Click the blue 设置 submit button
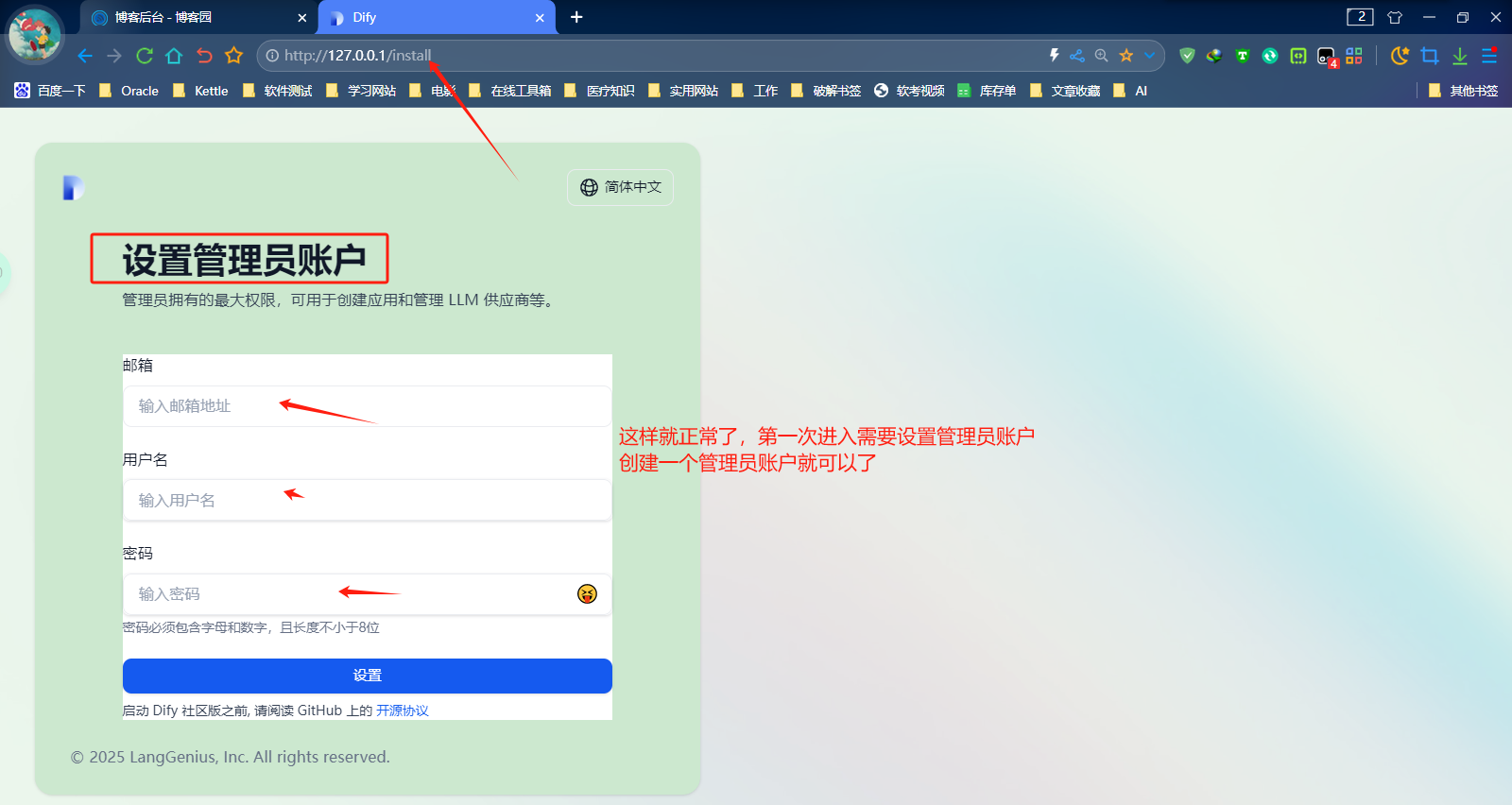Screen dimensions: 1512x805 (x=367, y=676)
